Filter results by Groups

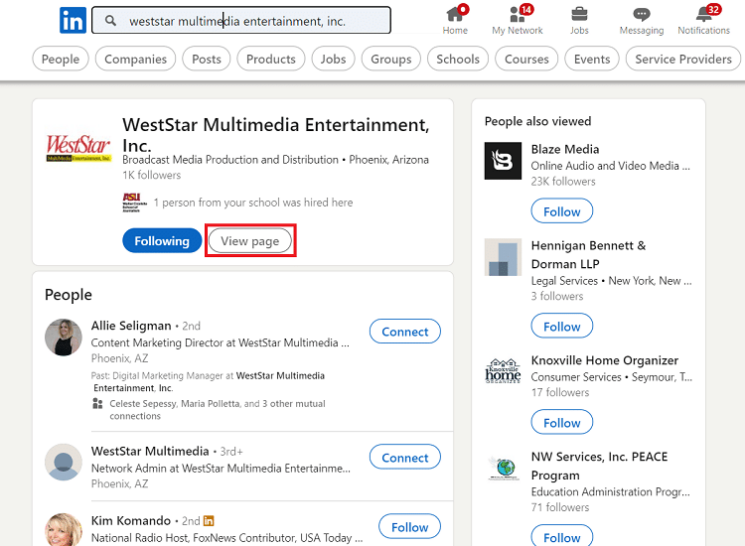click(391, 59)
